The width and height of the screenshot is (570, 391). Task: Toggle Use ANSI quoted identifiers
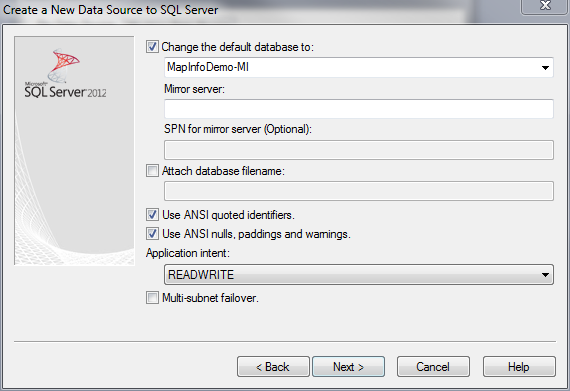pos(152,215)
